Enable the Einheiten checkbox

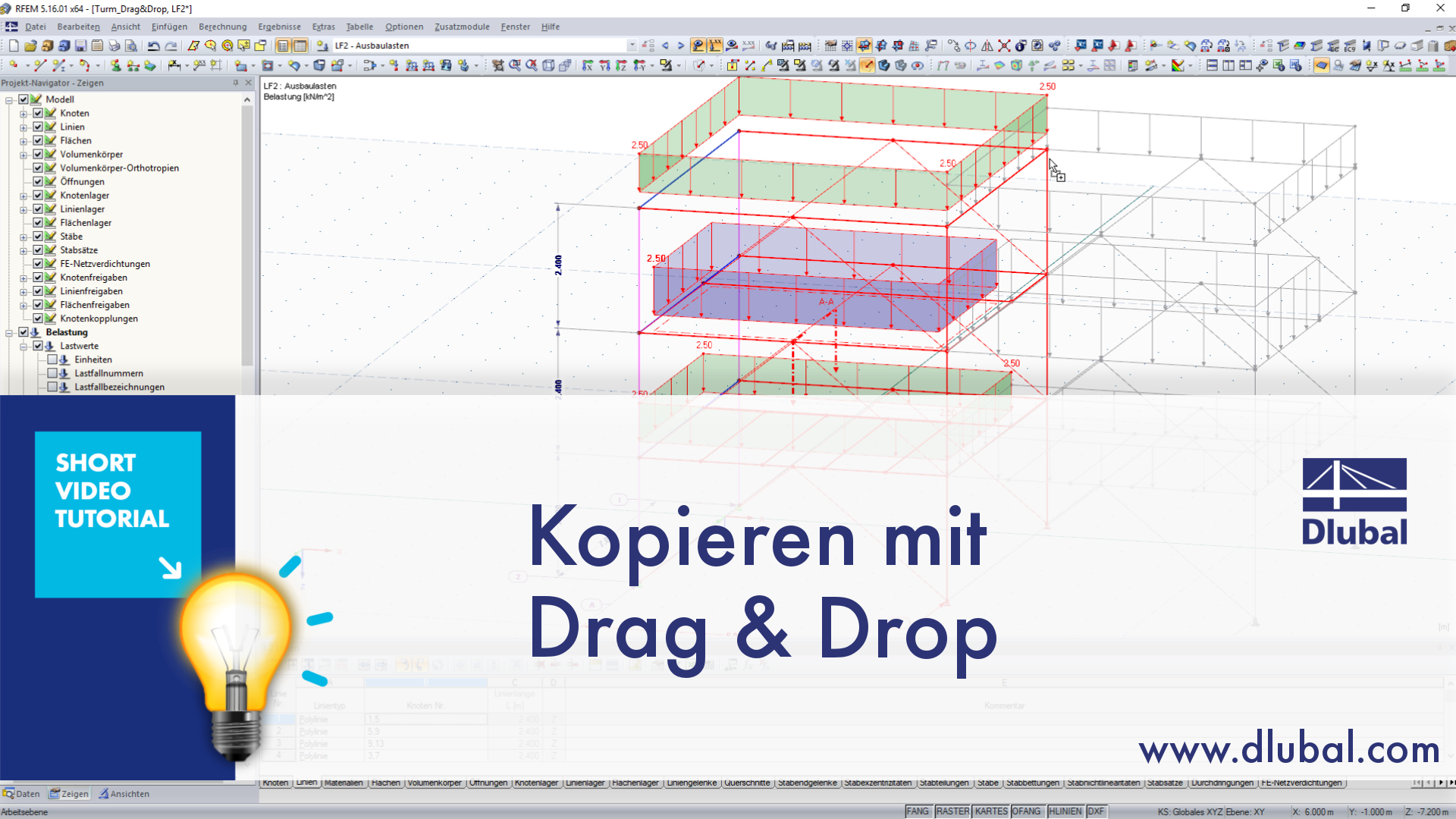[x=52, y=359]
